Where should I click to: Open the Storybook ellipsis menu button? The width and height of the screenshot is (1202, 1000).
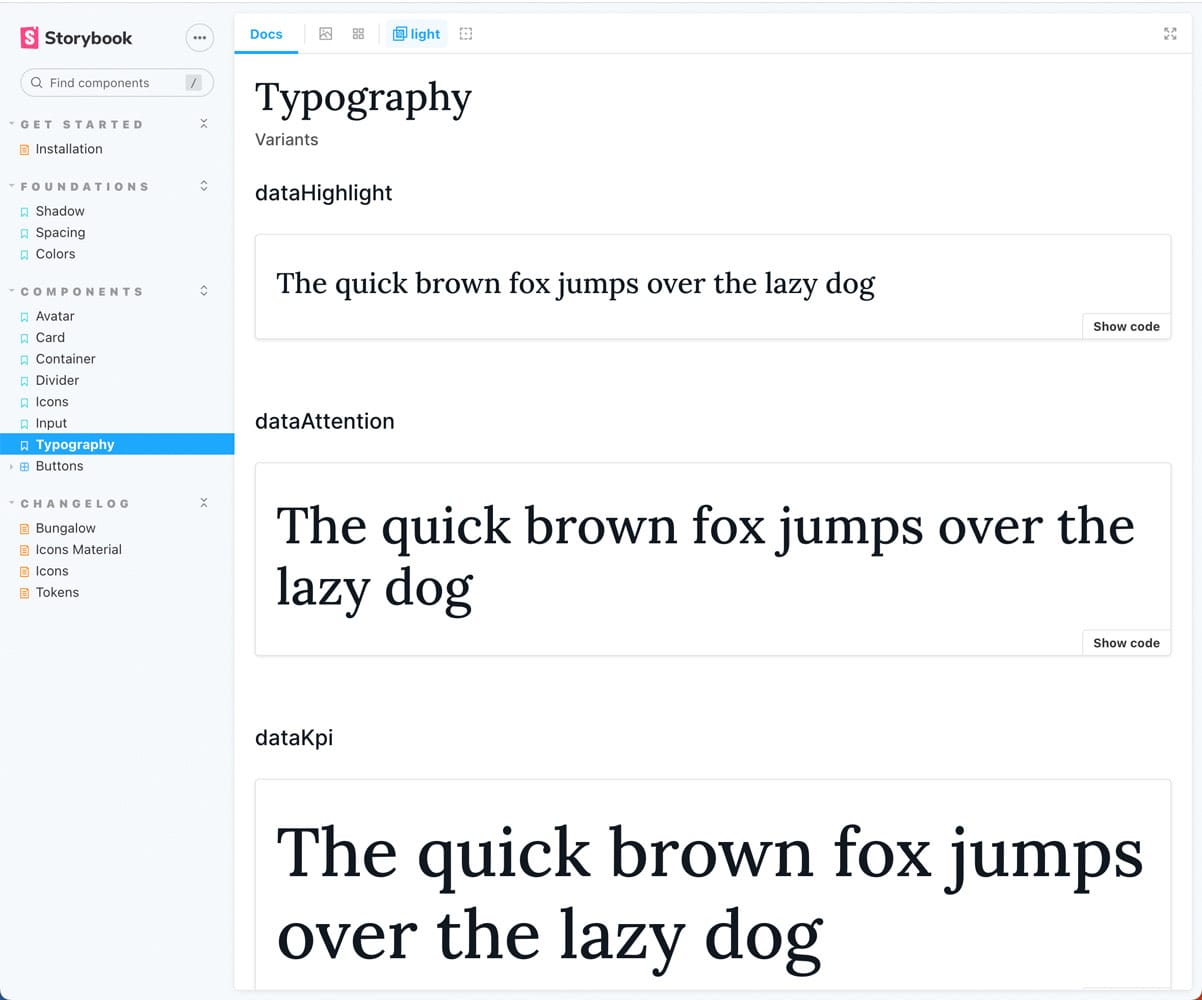200,38
